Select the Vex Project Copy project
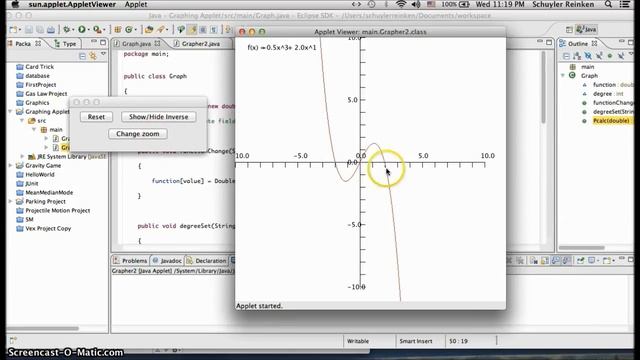Viewport: 640px width, 360px height. [x=43, y=228]
